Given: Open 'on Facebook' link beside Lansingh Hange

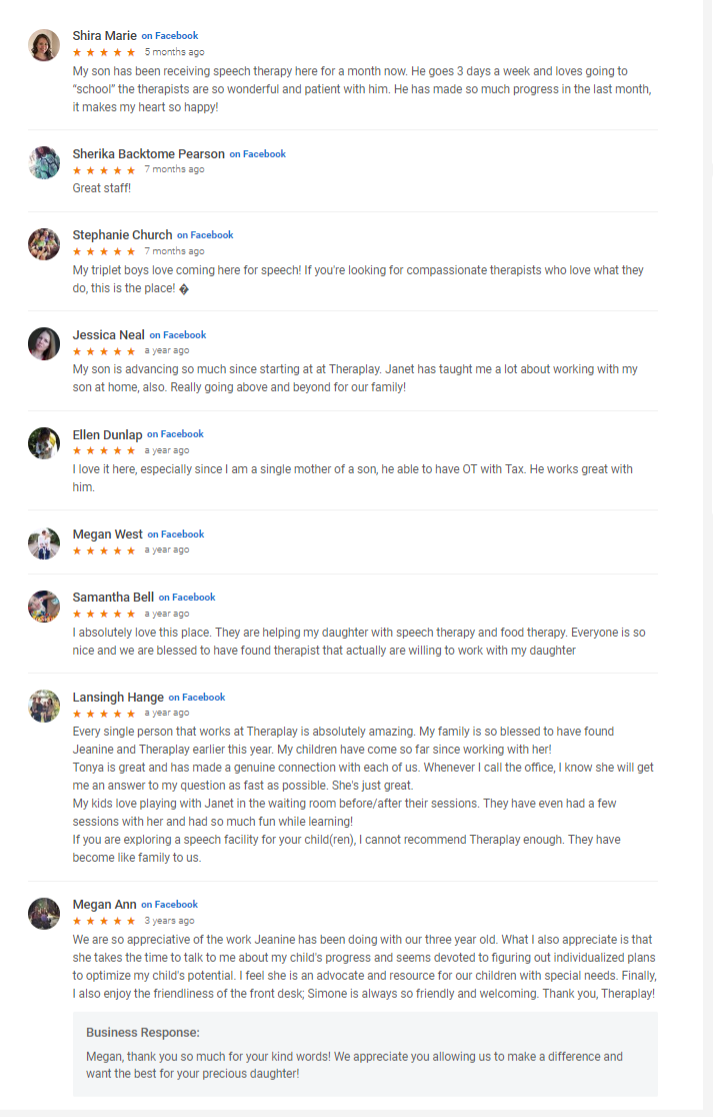Looking at the screenshot, I should pos(197,697).
